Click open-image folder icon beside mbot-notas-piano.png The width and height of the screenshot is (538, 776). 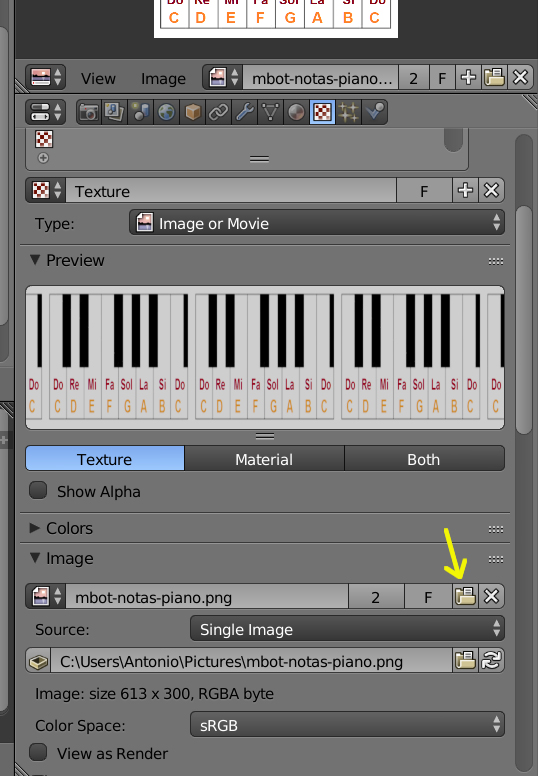(465, 596)
